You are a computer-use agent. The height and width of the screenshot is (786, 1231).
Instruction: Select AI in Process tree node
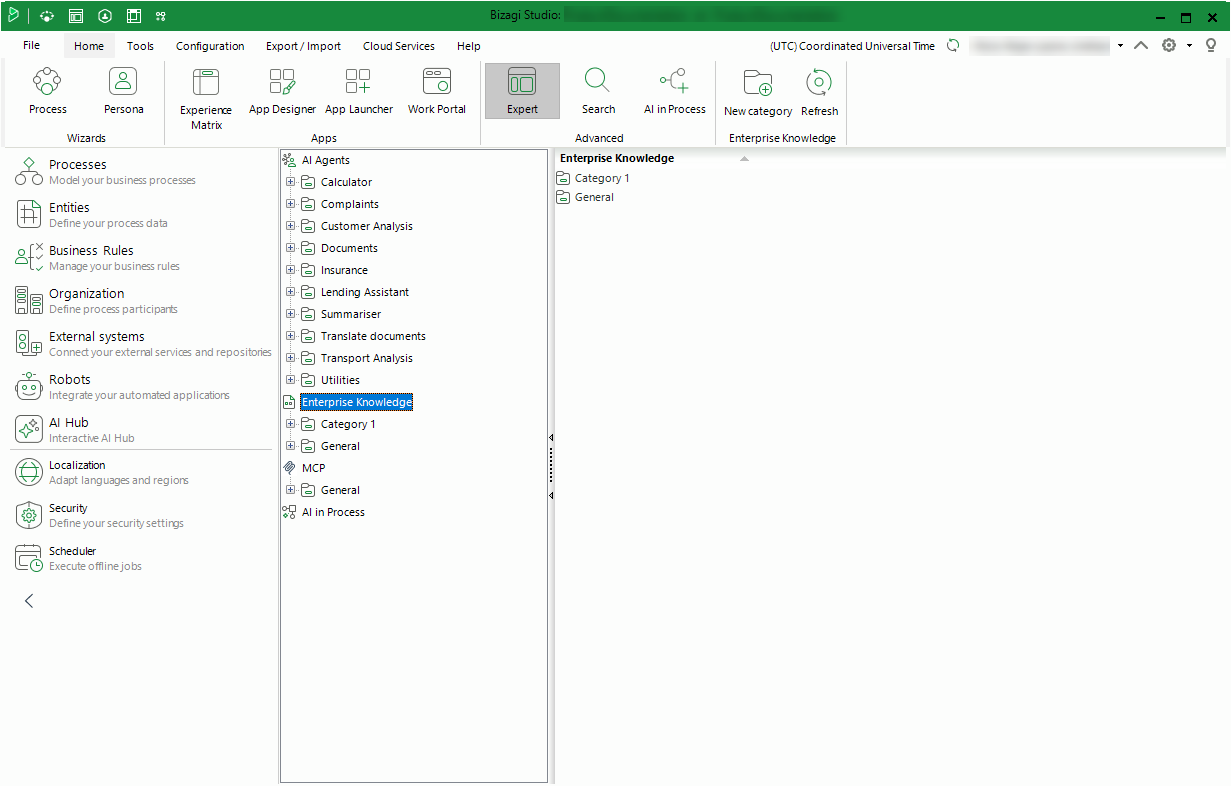pyautogui.click(x=333, y=512)
